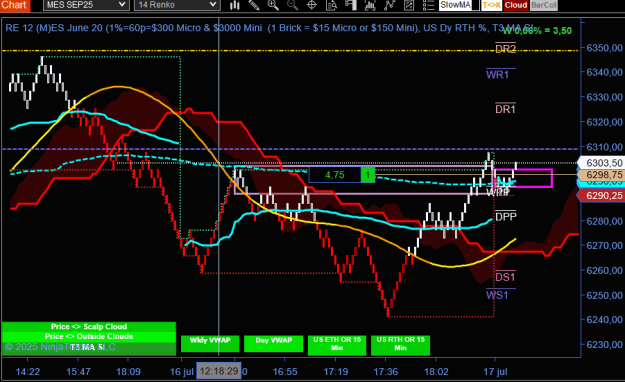Click the Price <> Scalp Cloud button
The width and height of the screenshot is (625, 382).
[x=88, y=327]
